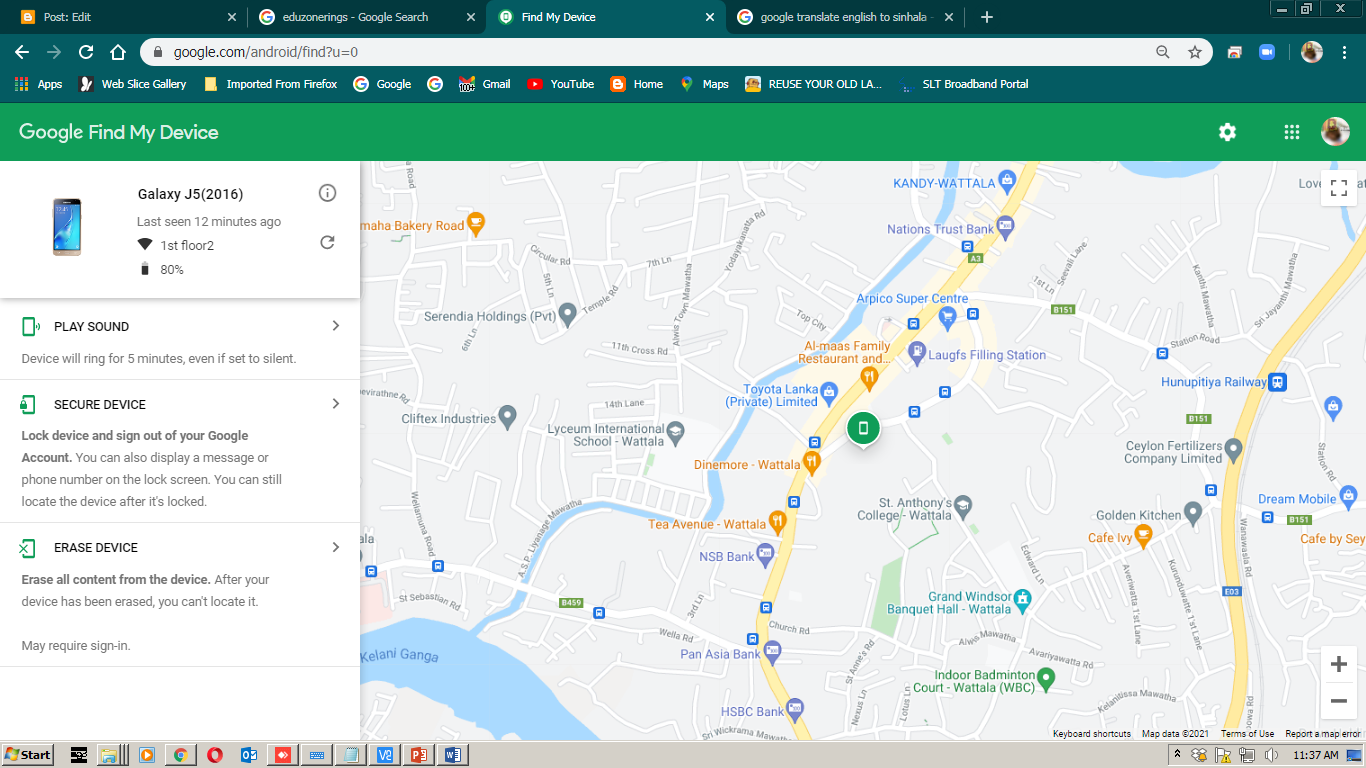Click the Secure Device lock icon
Image resolution: width=1366 pixels, height=768 pixels.
click(x=30, y=403)
